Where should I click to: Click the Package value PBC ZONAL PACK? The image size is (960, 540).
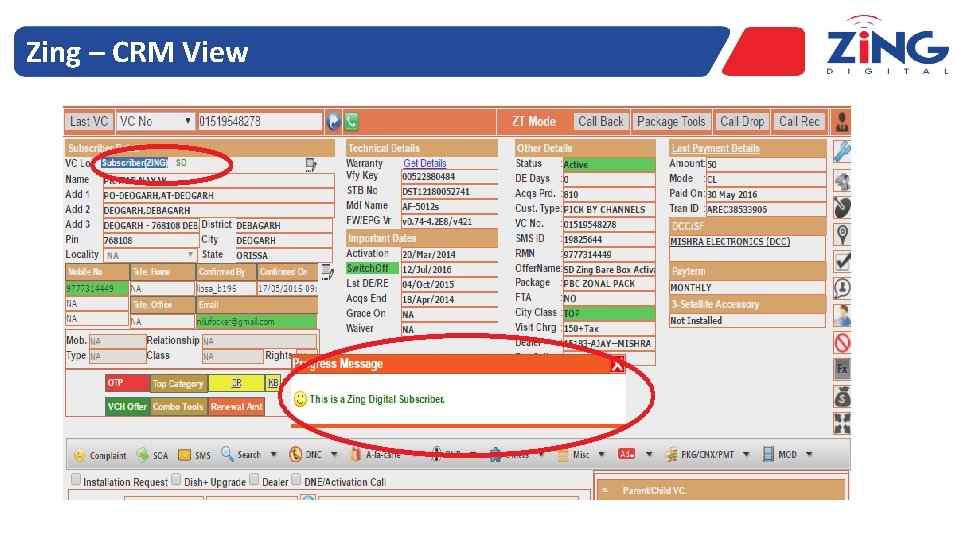click(609, 283)
